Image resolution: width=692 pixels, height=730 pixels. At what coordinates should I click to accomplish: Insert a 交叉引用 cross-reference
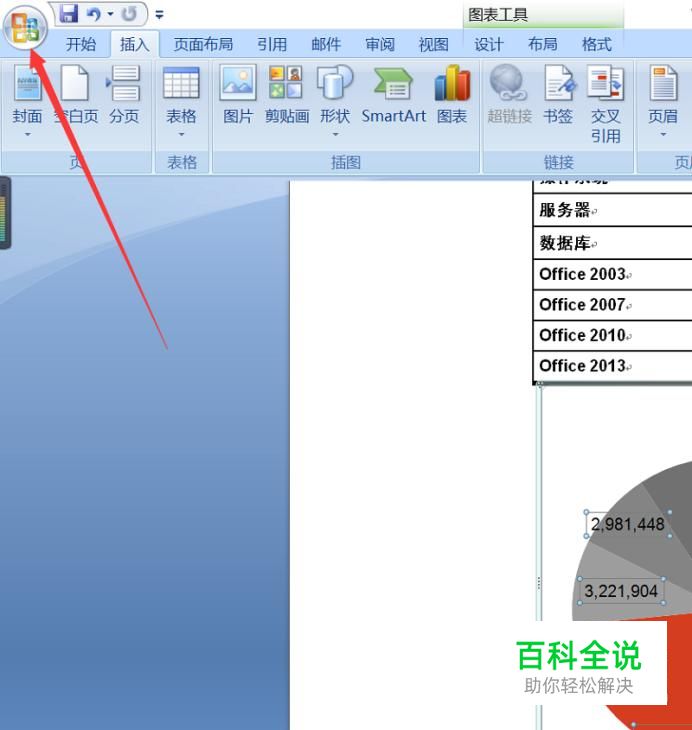(605, 104)
